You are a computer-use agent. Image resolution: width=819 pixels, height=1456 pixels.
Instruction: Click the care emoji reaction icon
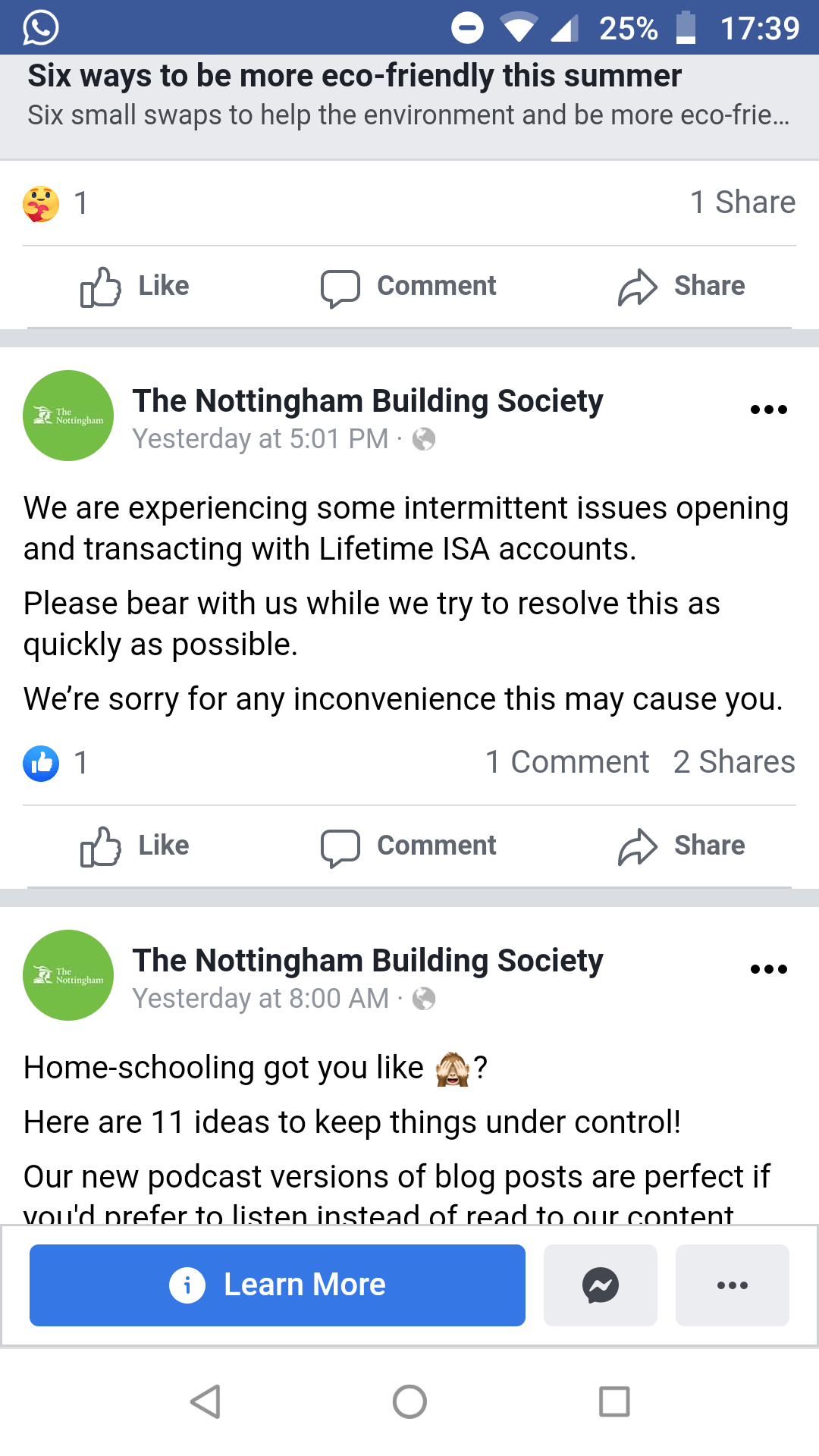(x=41, y=203)
